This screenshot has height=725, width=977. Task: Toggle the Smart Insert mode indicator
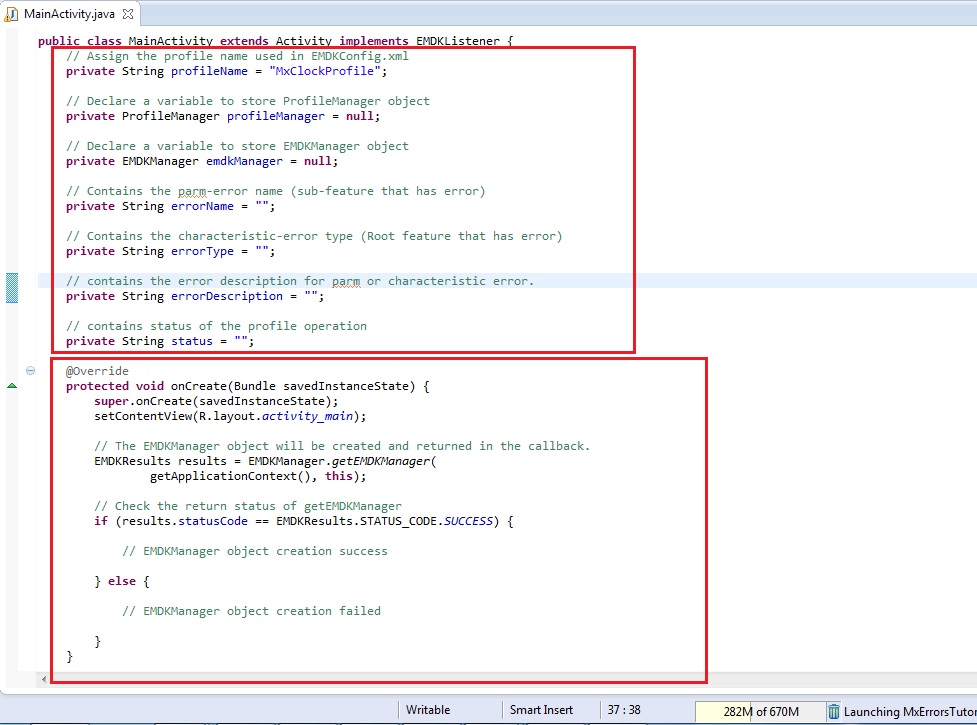(x=541, y=710)
